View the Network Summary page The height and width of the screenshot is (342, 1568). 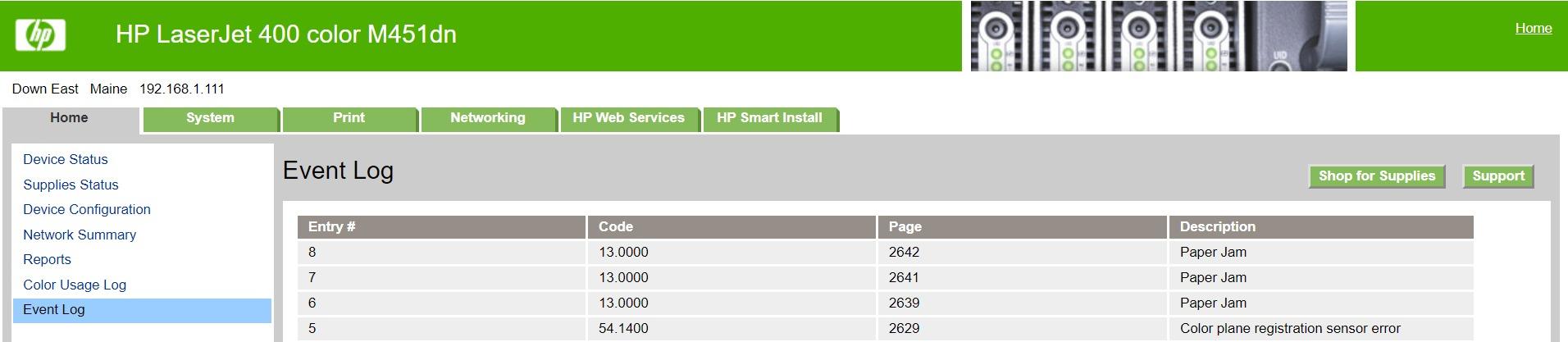click(x=80, y=235)
